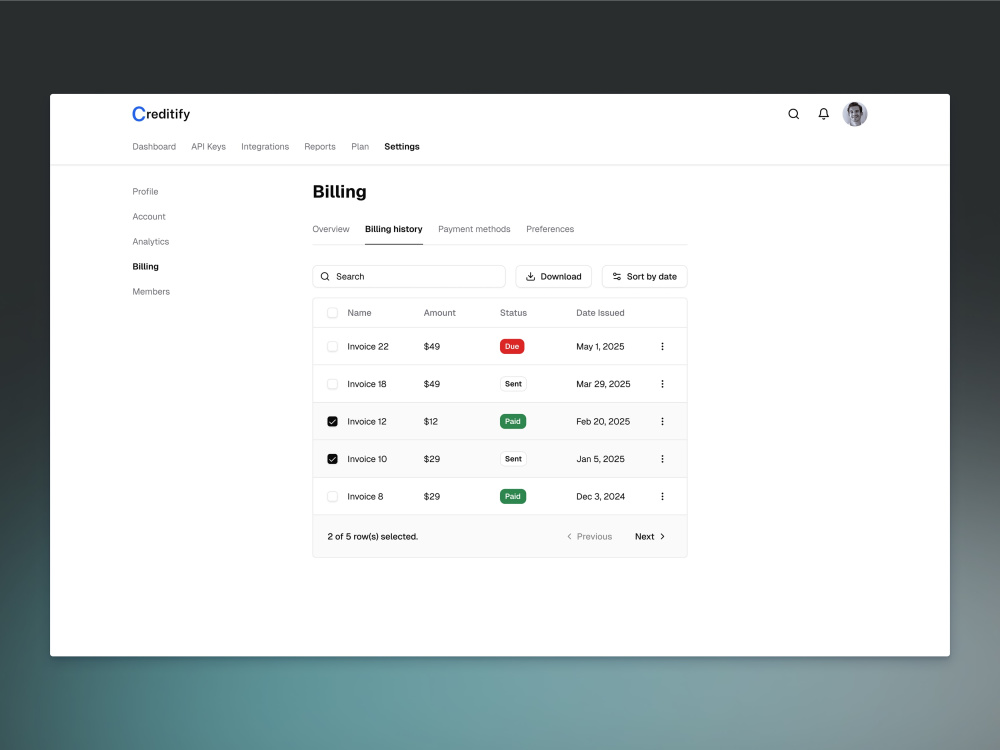Click the Invoice 18 name
The image size is (1000, 750).
pos(367,384)
